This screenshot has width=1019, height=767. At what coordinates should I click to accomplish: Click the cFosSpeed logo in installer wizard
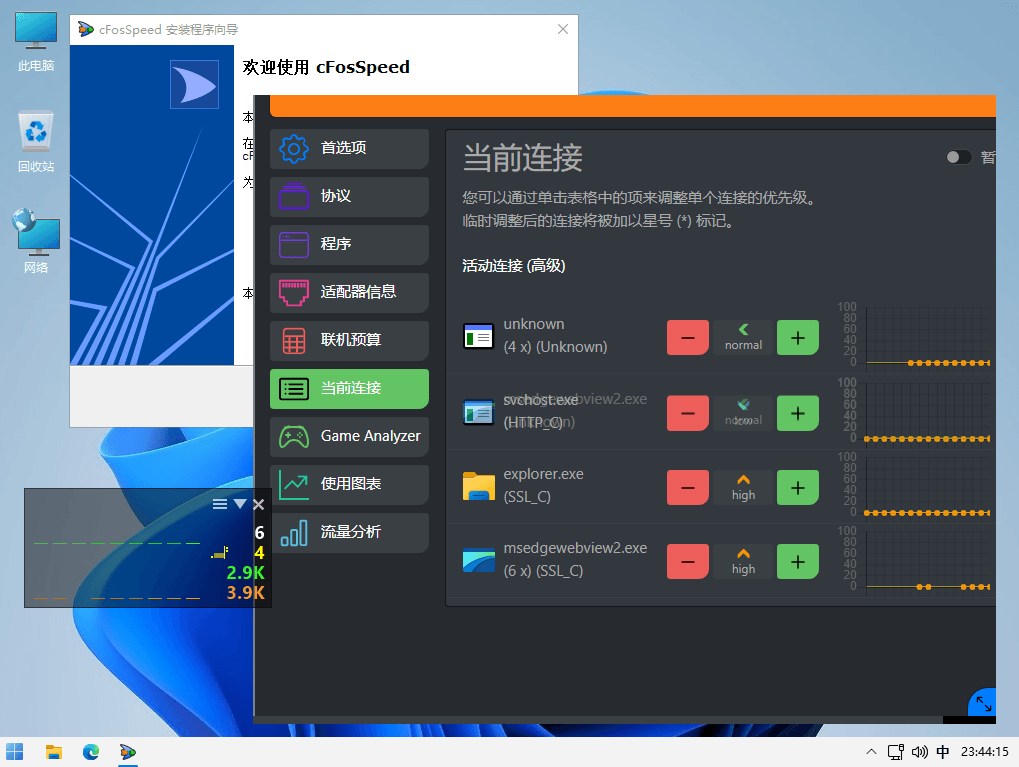(194, 84)
